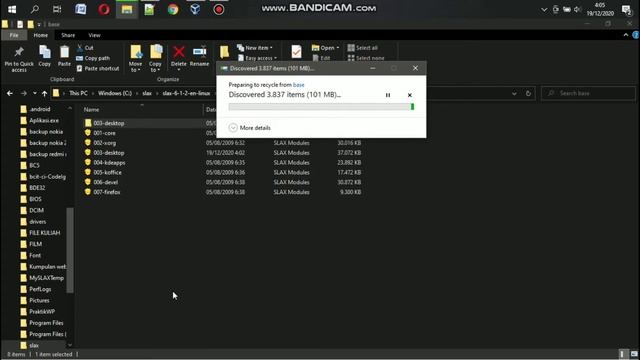Collapse the ribbon with the chevron

(626, 35)
